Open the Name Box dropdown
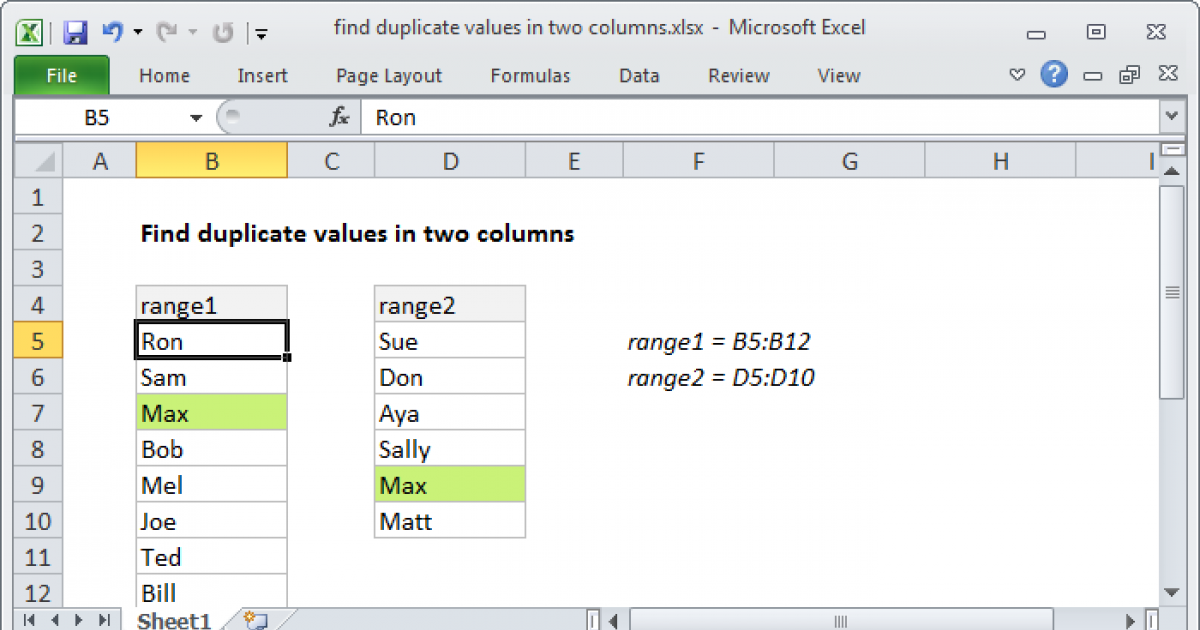 coord(196,116)
